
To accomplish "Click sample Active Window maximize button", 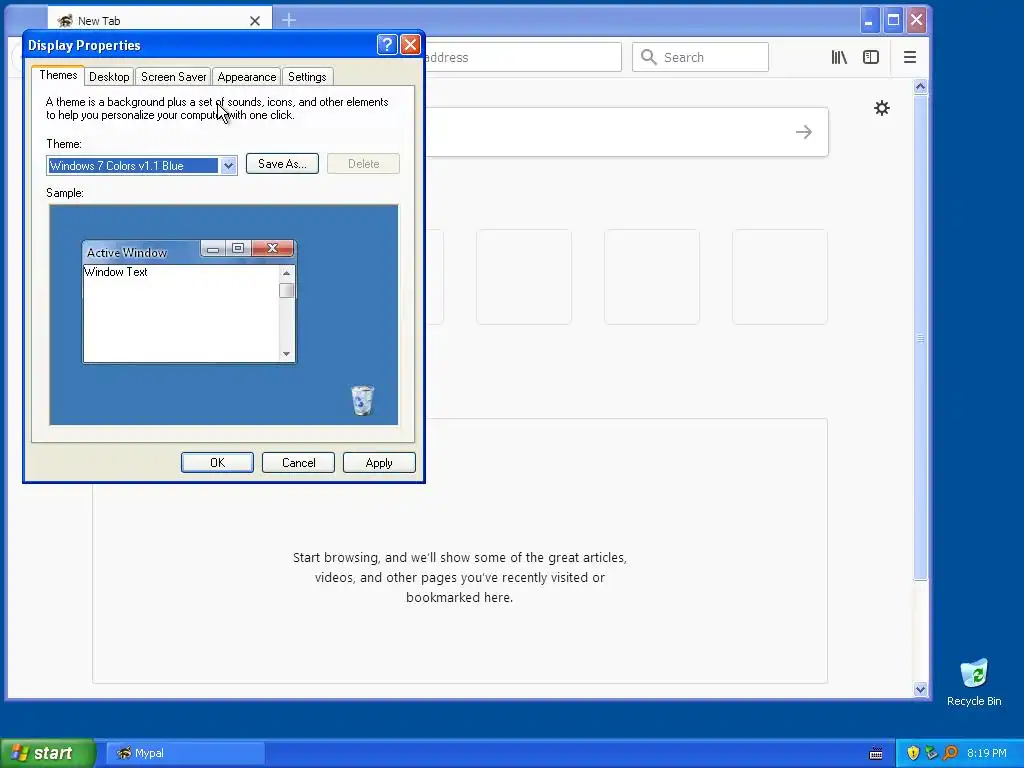I will click(238, 248).
